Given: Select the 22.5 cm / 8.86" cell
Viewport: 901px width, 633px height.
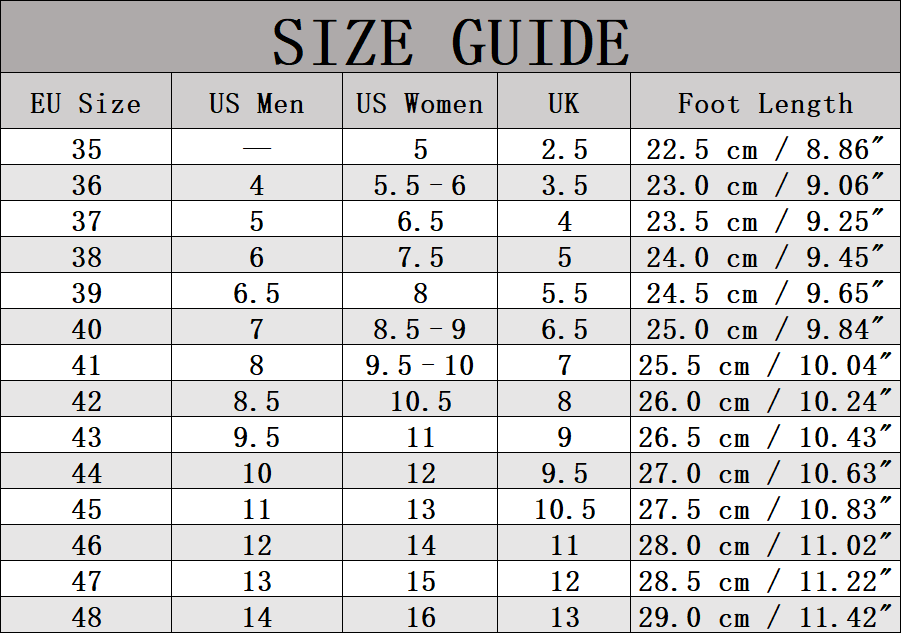Looking at the screenshot, I should (765, 149).
